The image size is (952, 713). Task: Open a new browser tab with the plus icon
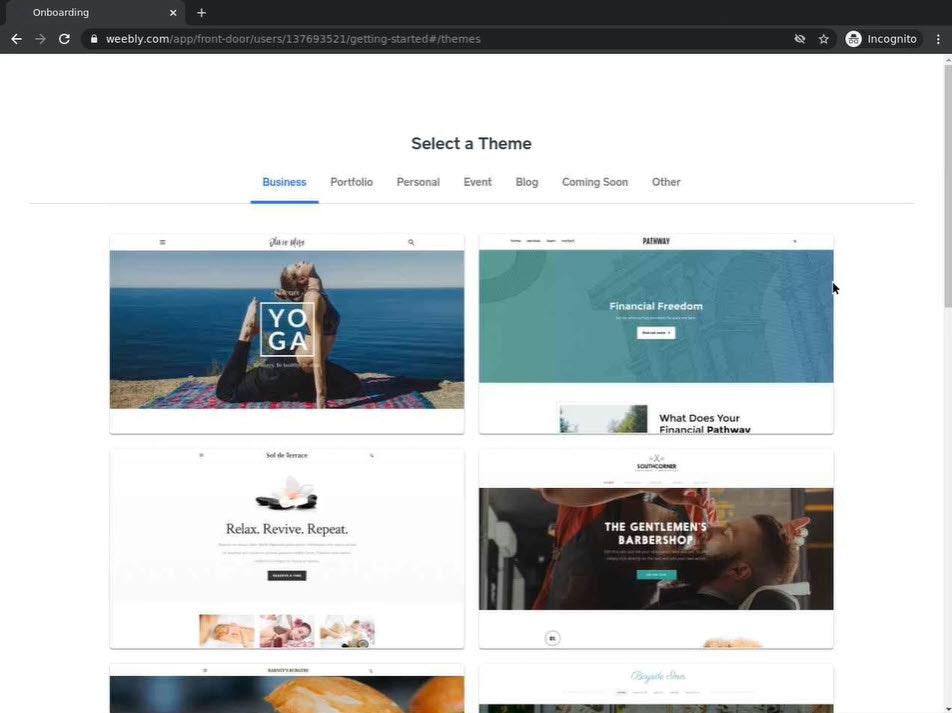[201, 12]
